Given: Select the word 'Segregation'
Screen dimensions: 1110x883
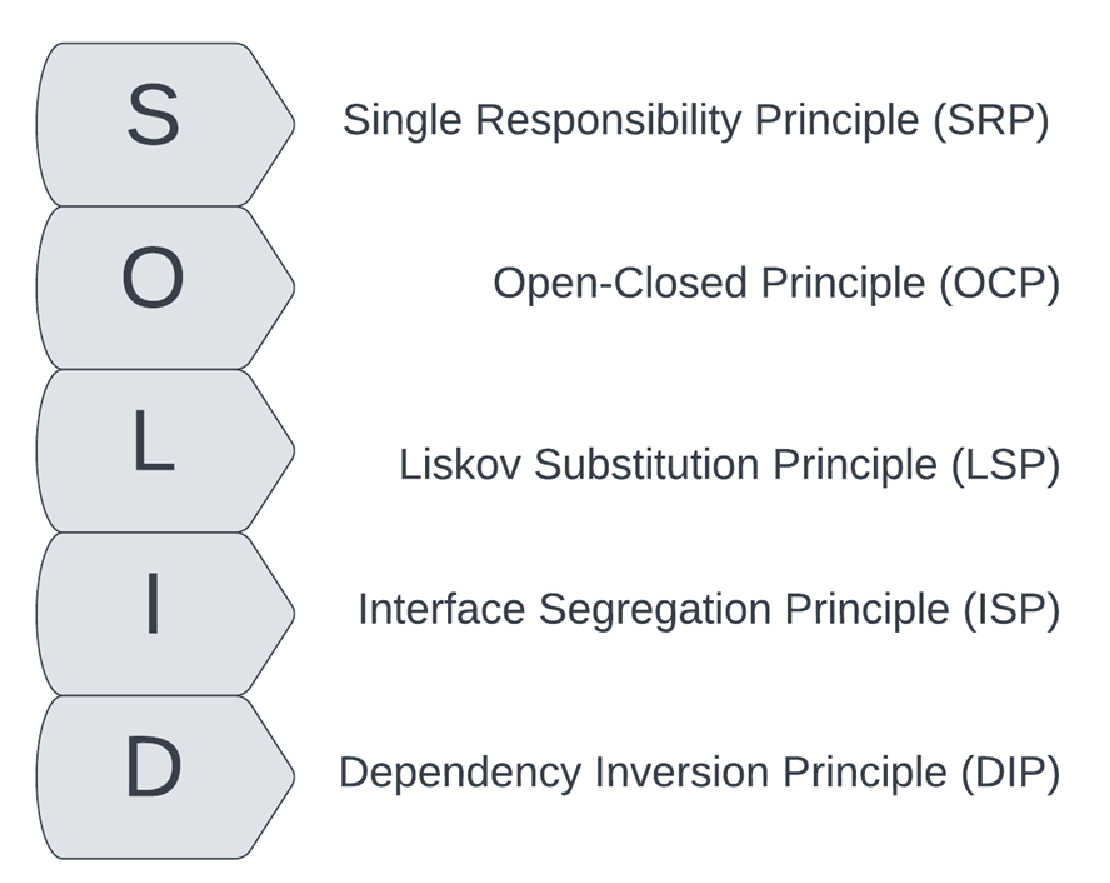Looking at the screenshot, I should (x=655, y=611).
